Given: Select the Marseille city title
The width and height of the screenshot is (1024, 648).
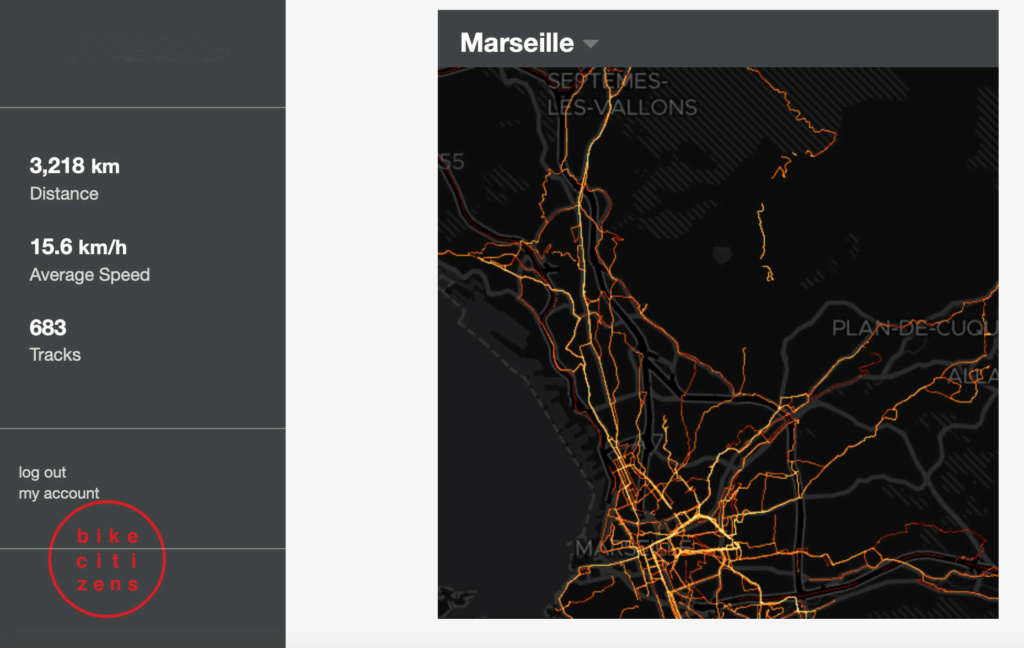Looking at the screenshot, I should click(x=517, y=43).
